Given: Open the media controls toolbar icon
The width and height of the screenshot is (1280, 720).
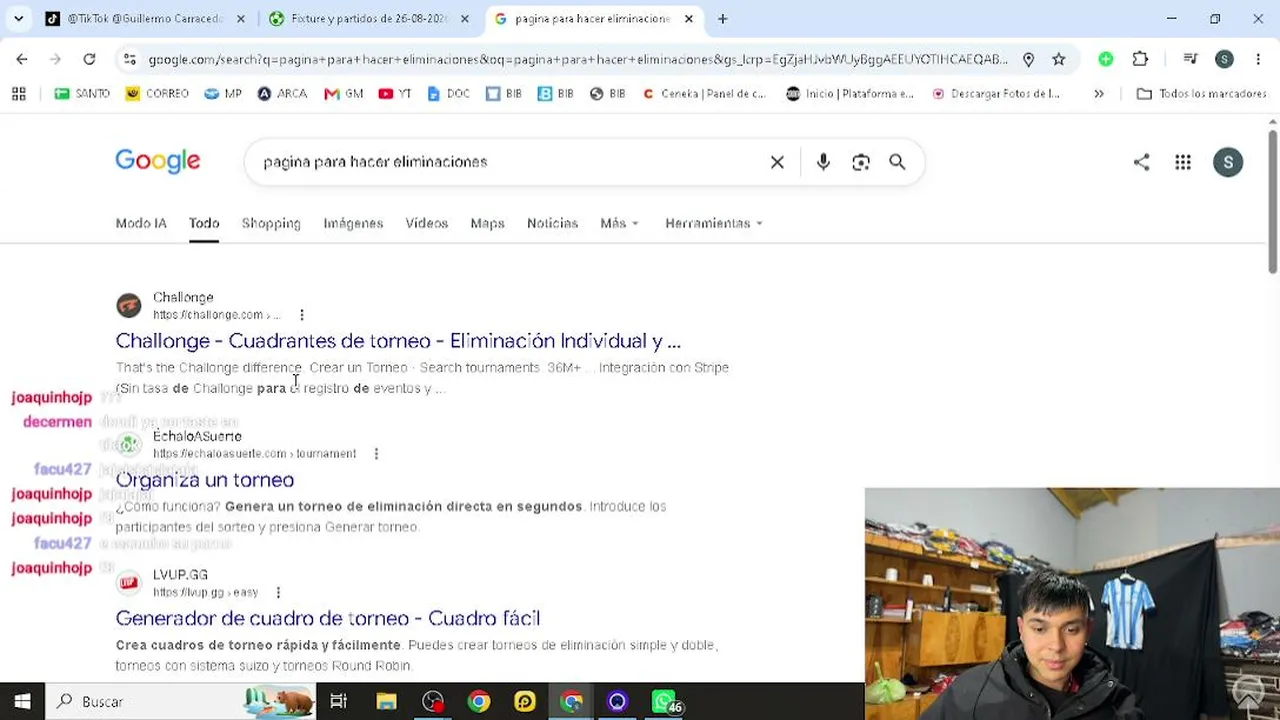Looking at the screenshot, I should pos(1190,59).
